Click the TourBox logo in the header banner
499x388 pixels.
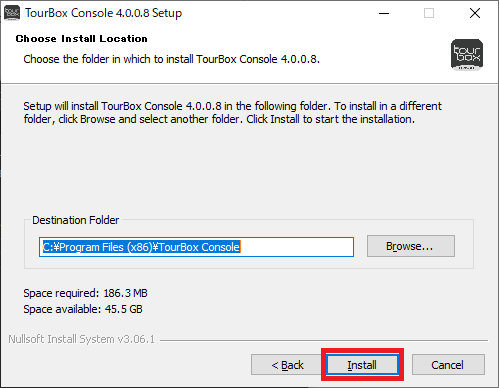click(467, 55)
